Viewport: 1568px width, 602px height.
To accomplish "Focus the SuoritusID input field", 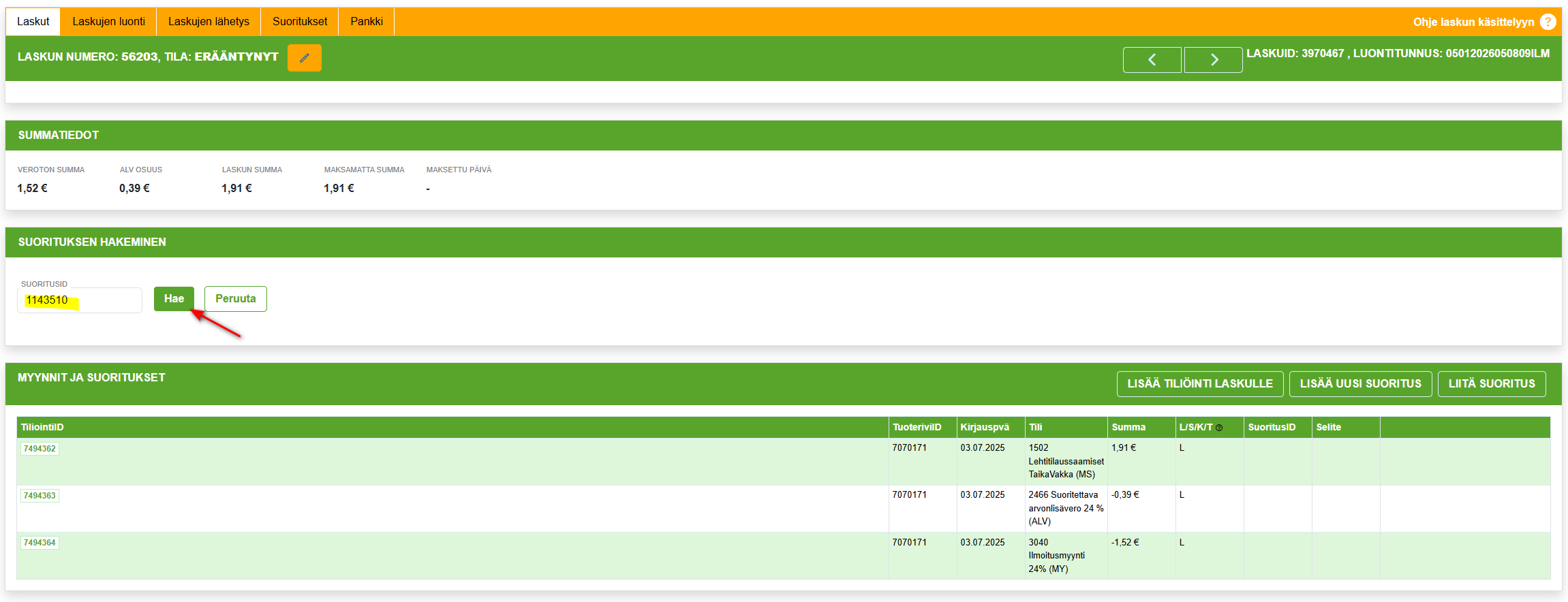I will (80, 300).
